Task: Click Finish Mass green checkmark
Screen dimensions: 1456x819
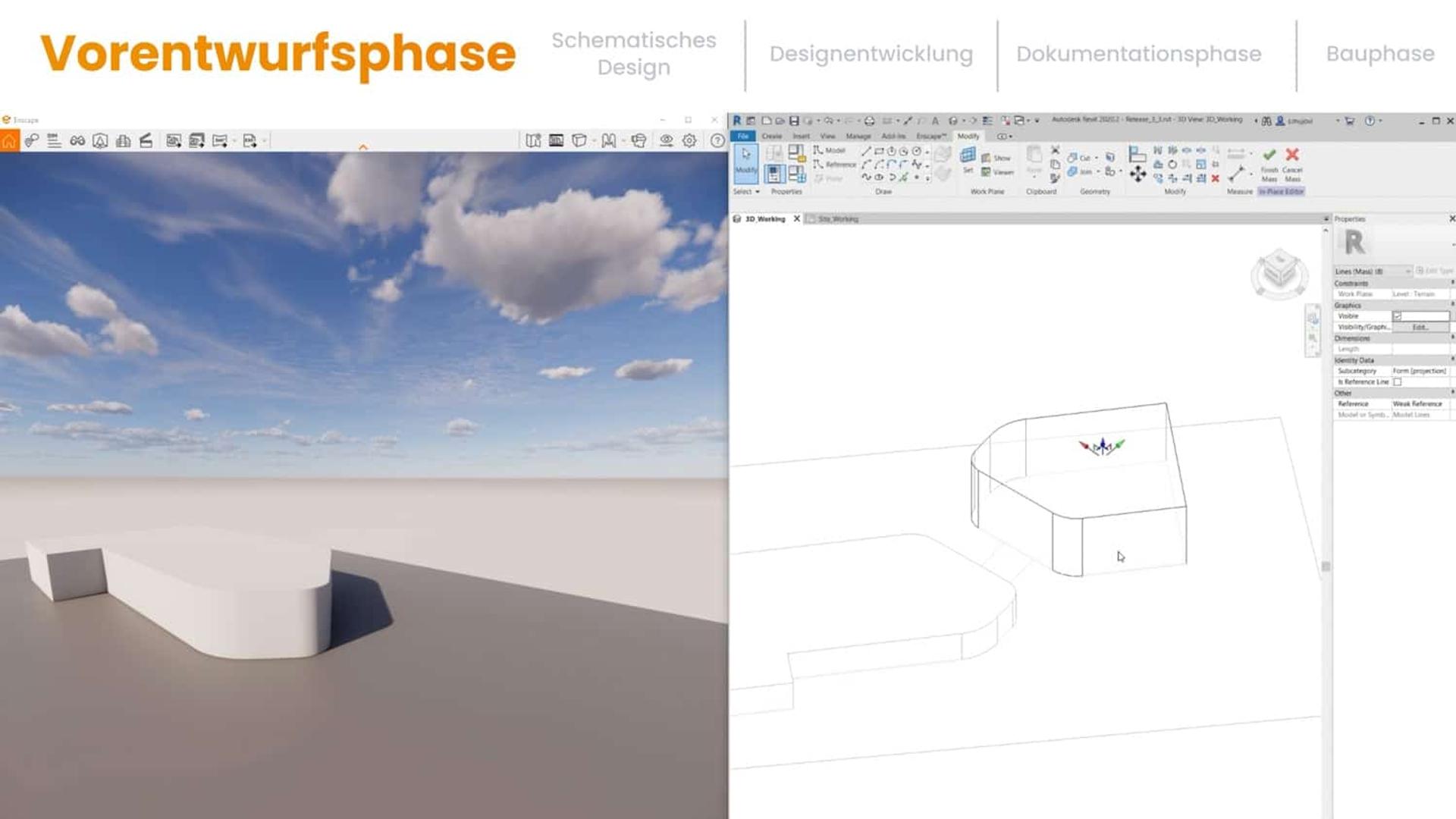Action: (1269, 164)
